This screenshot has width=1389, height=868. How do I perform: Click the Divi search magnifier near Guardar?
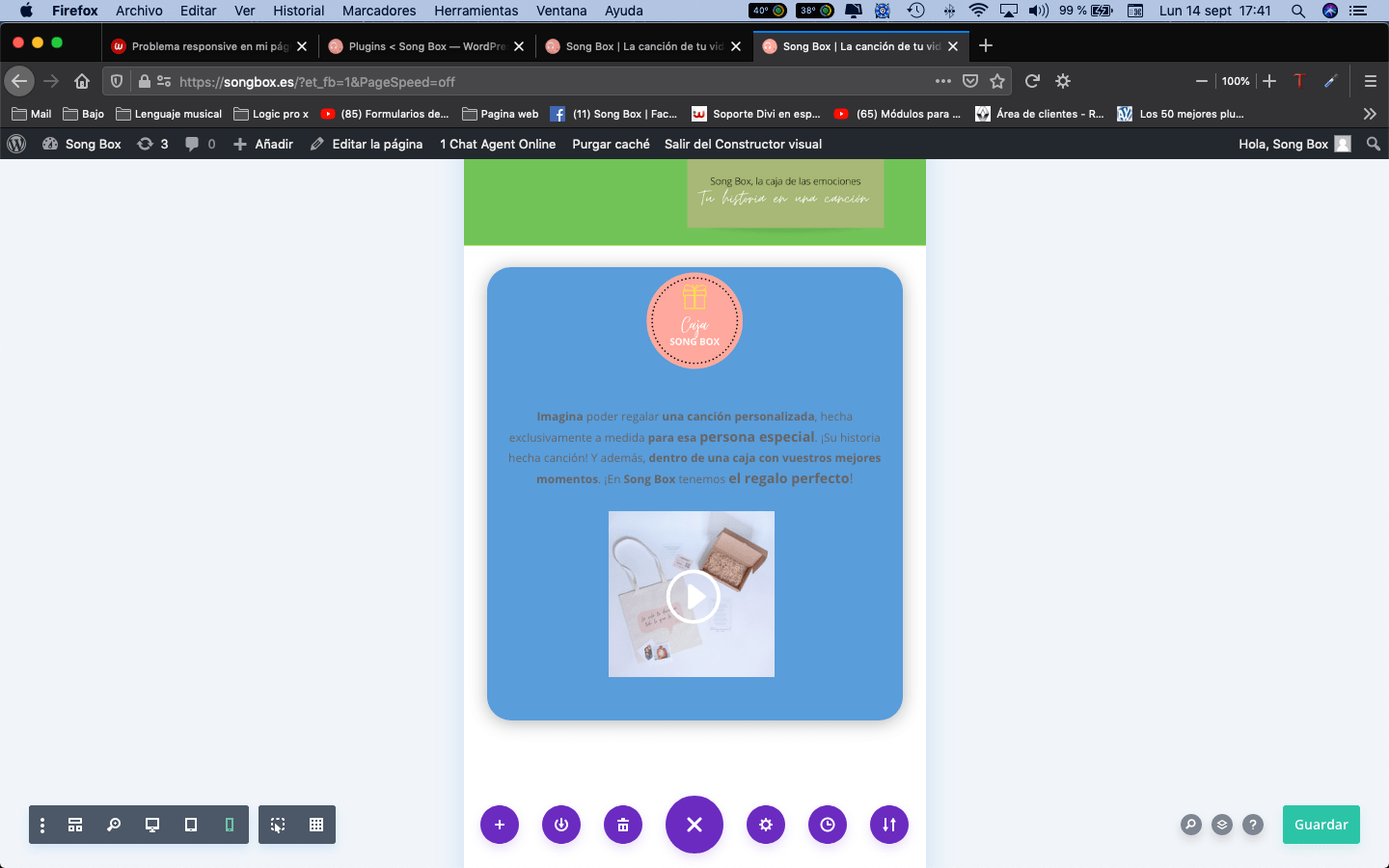point(1191,825)
